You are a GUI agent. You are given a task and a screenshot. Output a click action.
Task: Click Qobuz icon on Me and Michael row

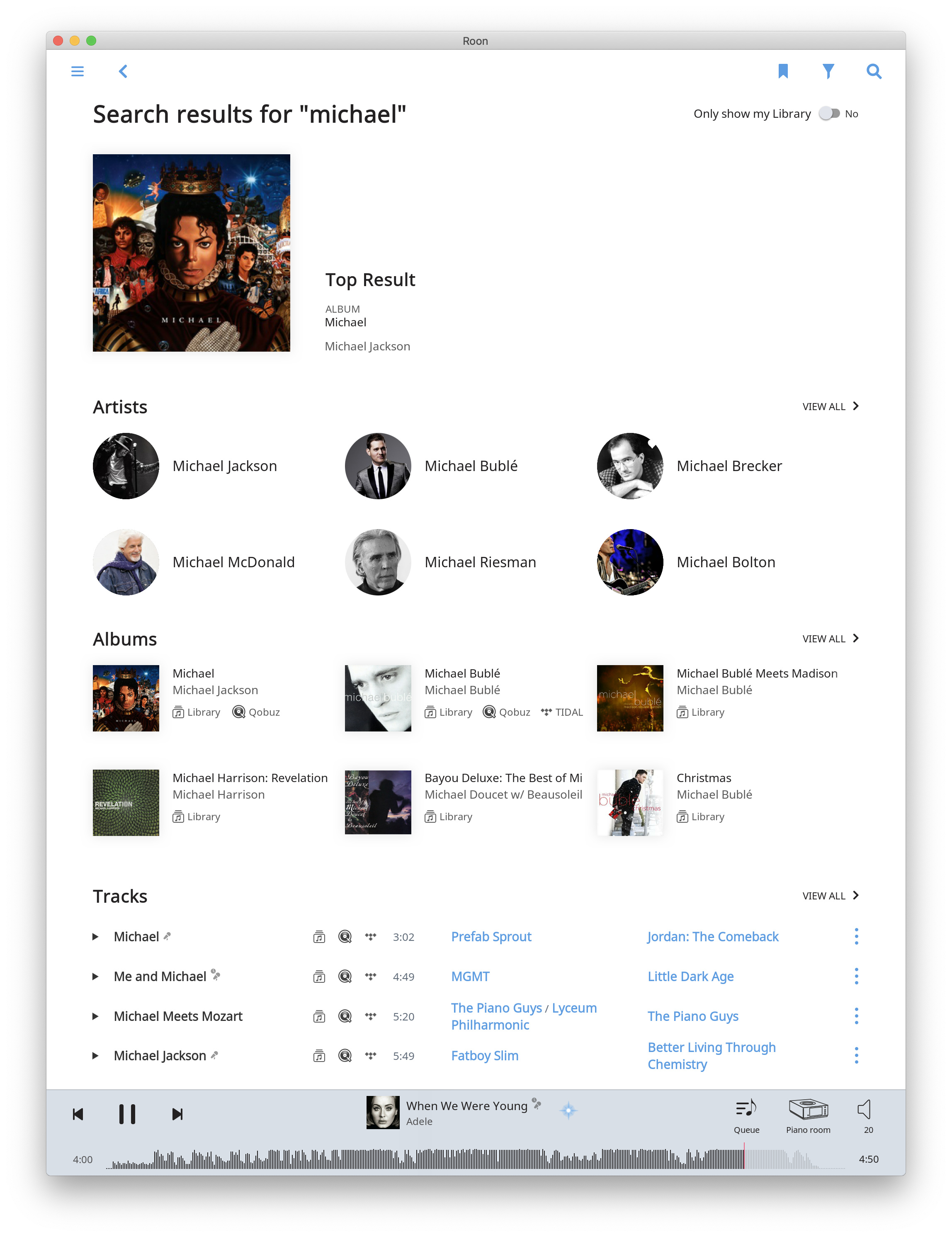[345, 977]
